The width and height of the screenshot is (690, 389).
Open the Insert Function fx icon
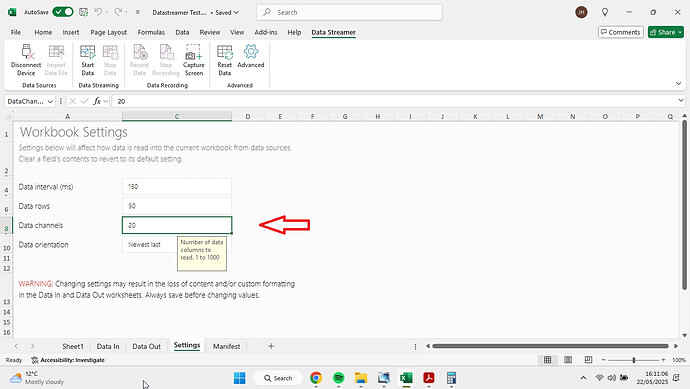97,101
